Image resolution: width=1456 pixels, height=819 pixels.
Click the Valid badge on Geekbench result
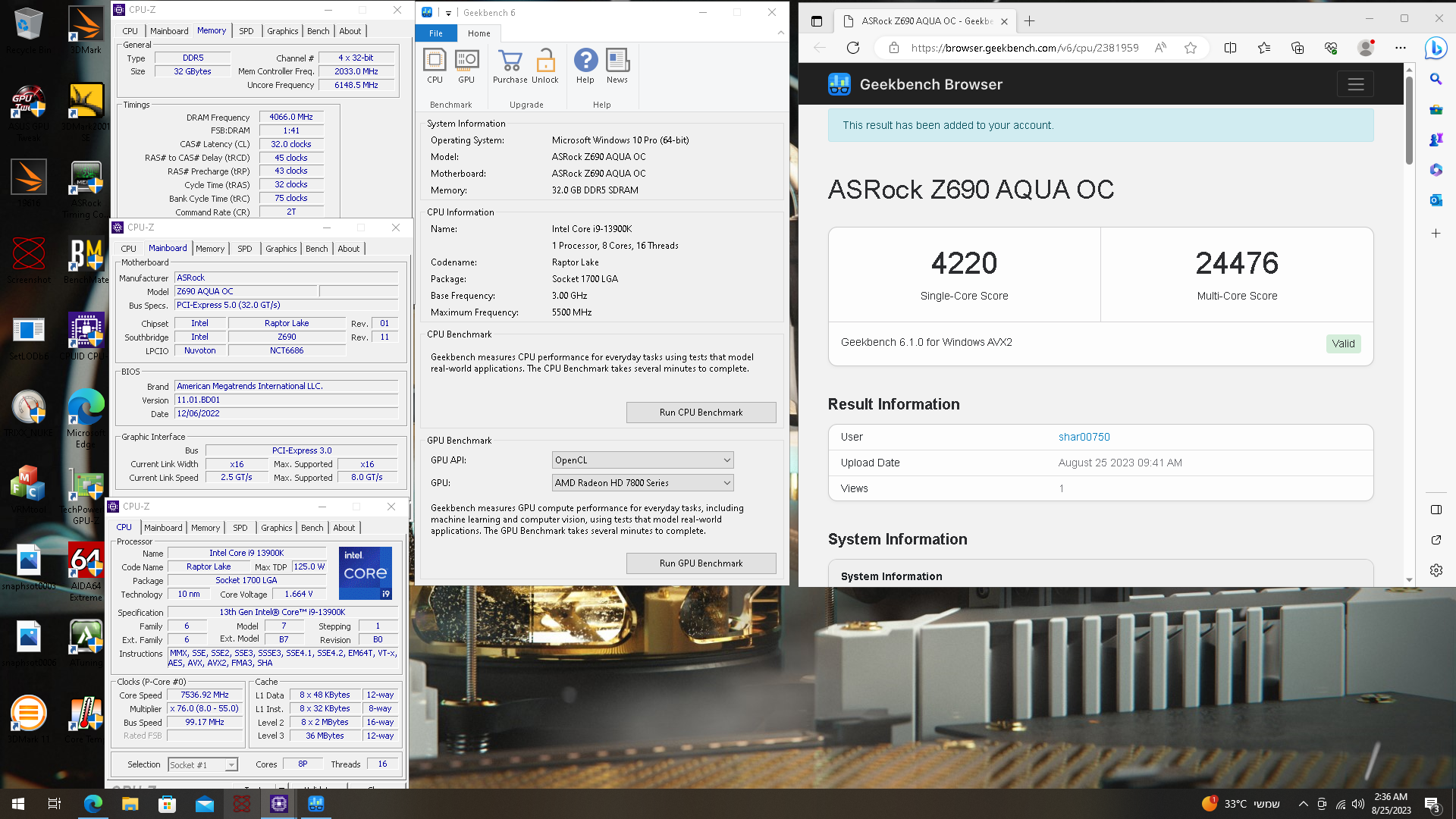click(1343, 344)
